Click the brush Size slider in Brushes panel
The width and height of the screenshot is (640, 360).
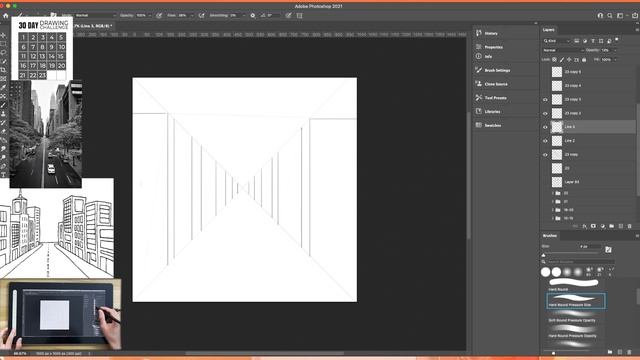pyautogui.click(x=571, y=254)
